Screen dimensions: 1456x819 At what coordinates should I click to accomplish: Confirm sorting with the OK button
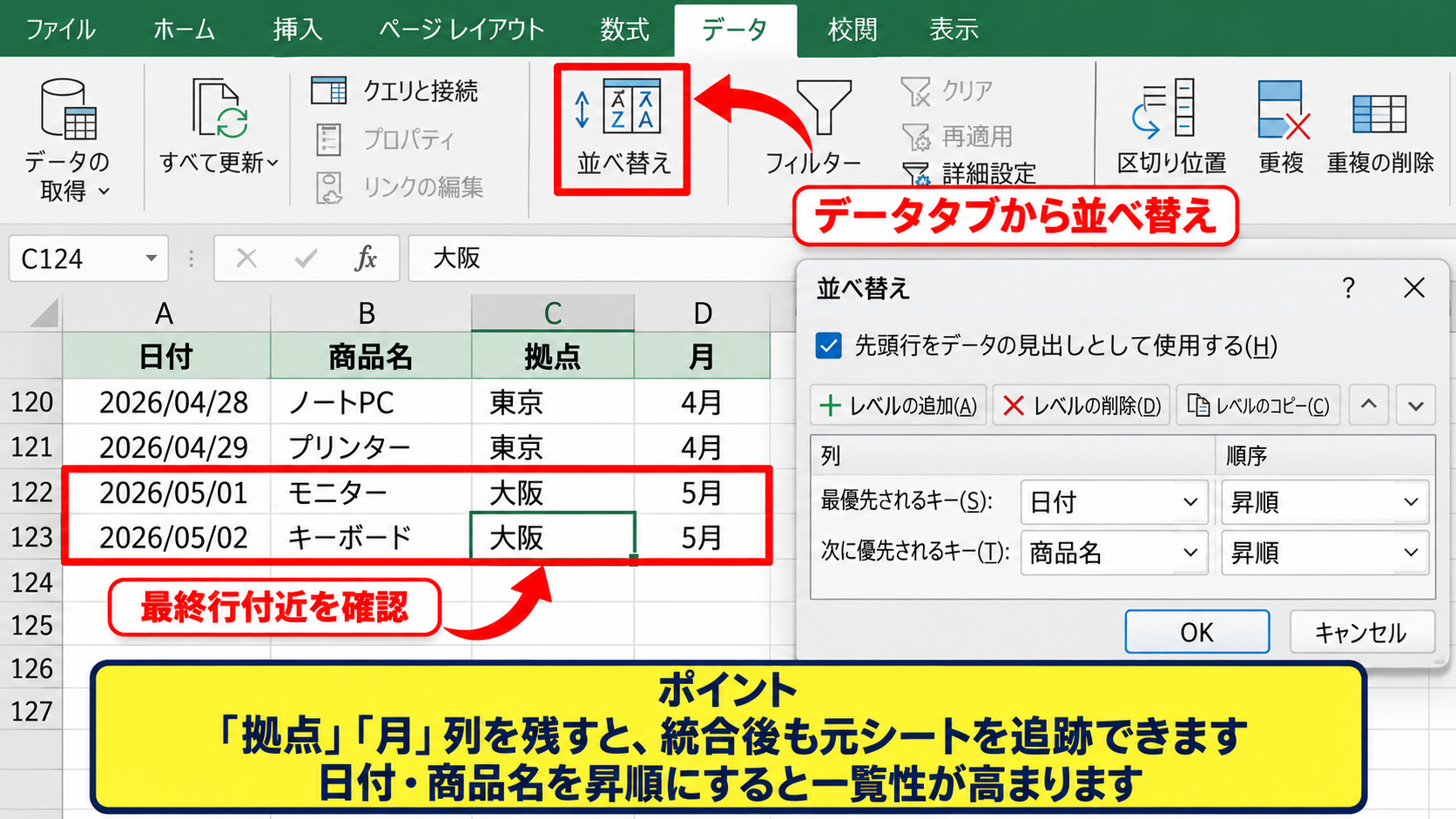(1196, 632)
